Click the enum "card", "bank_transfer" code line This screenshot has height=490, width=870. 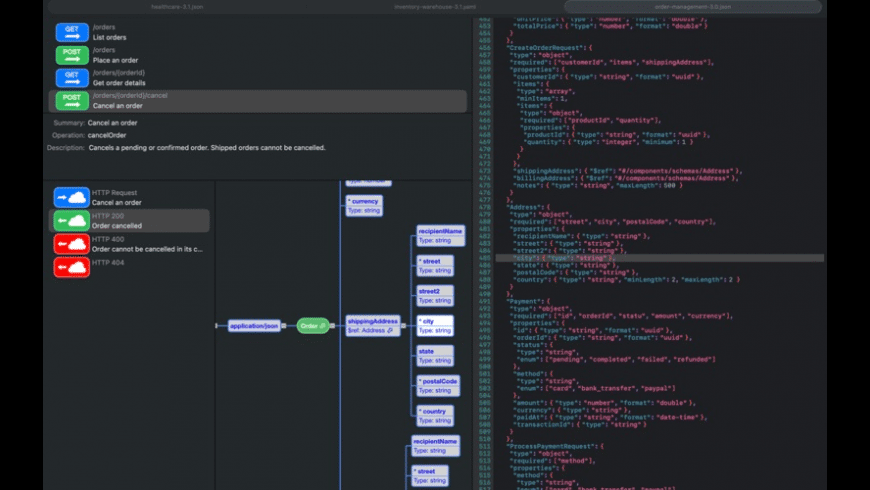coord(596,388)
